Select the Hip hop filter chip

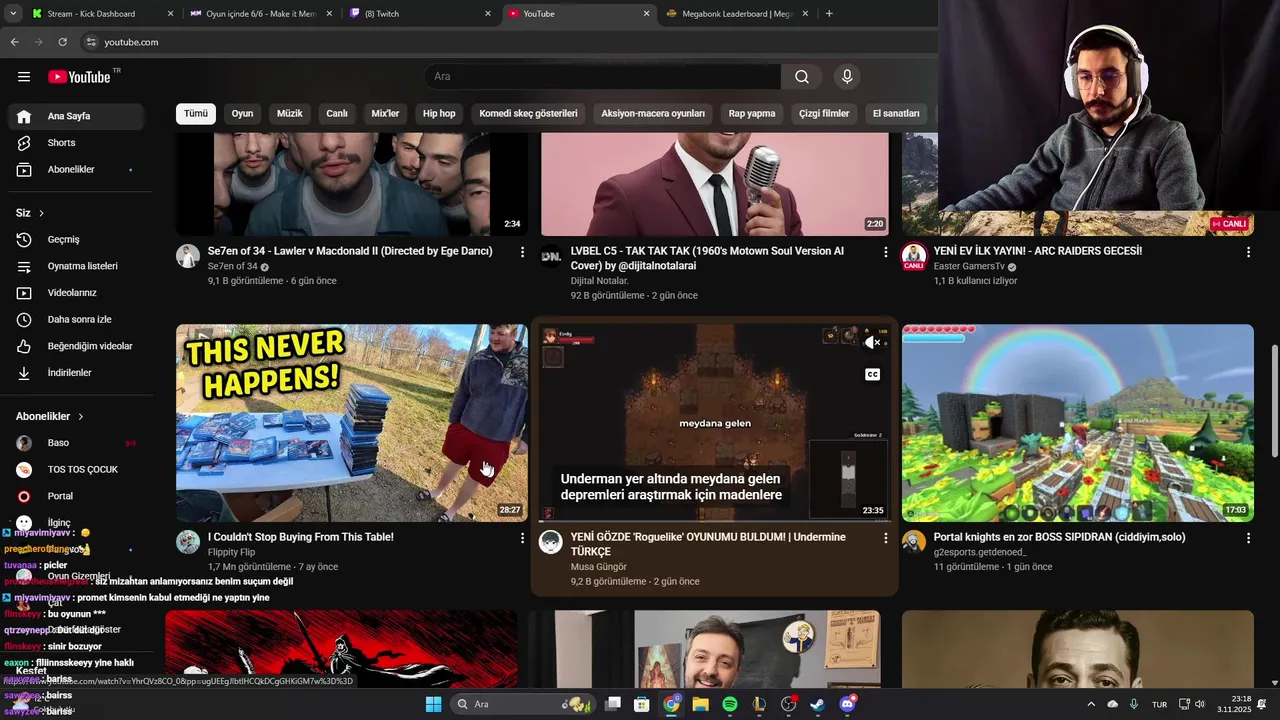[439, 114]
